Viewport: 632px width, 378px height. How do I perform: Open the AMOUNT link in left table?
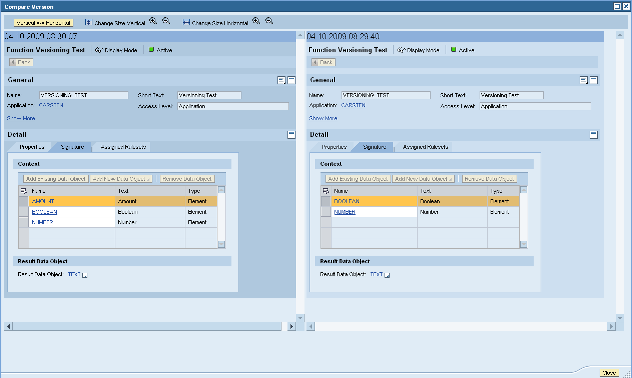(x=43, y=201)
